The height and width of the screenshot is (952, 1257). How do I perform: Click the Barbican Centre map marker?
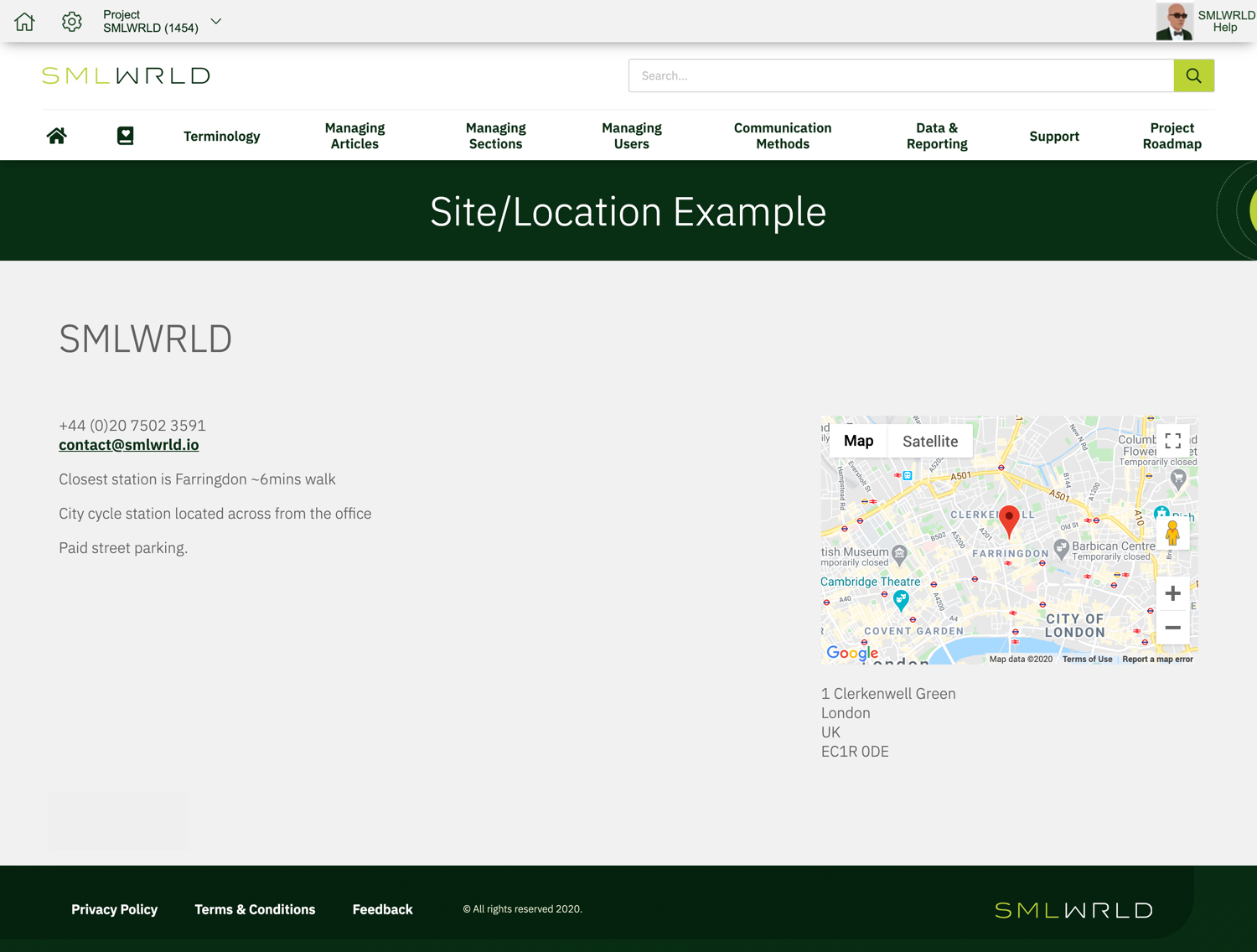coord(1061,550)
